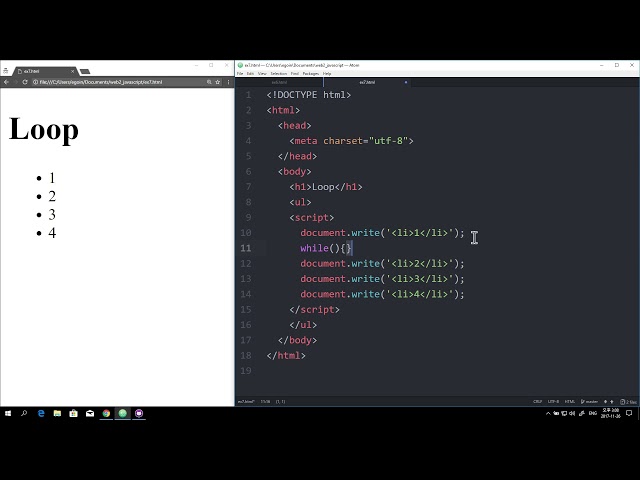Click the '<h1>Loop</h1>' code line
The height and width of the screenshot is (480, 640).
point(326,187)
